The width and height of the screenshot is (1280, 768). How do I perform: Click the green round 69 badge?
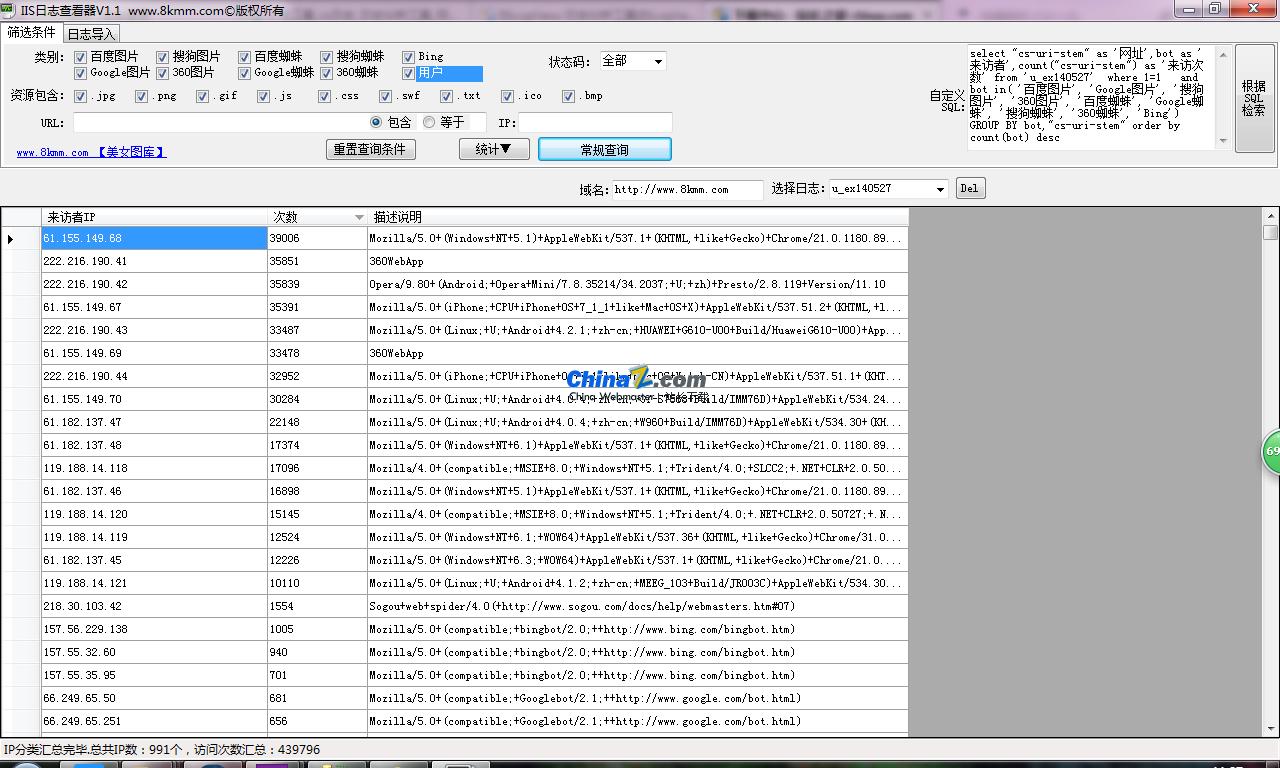point(1271,452)
